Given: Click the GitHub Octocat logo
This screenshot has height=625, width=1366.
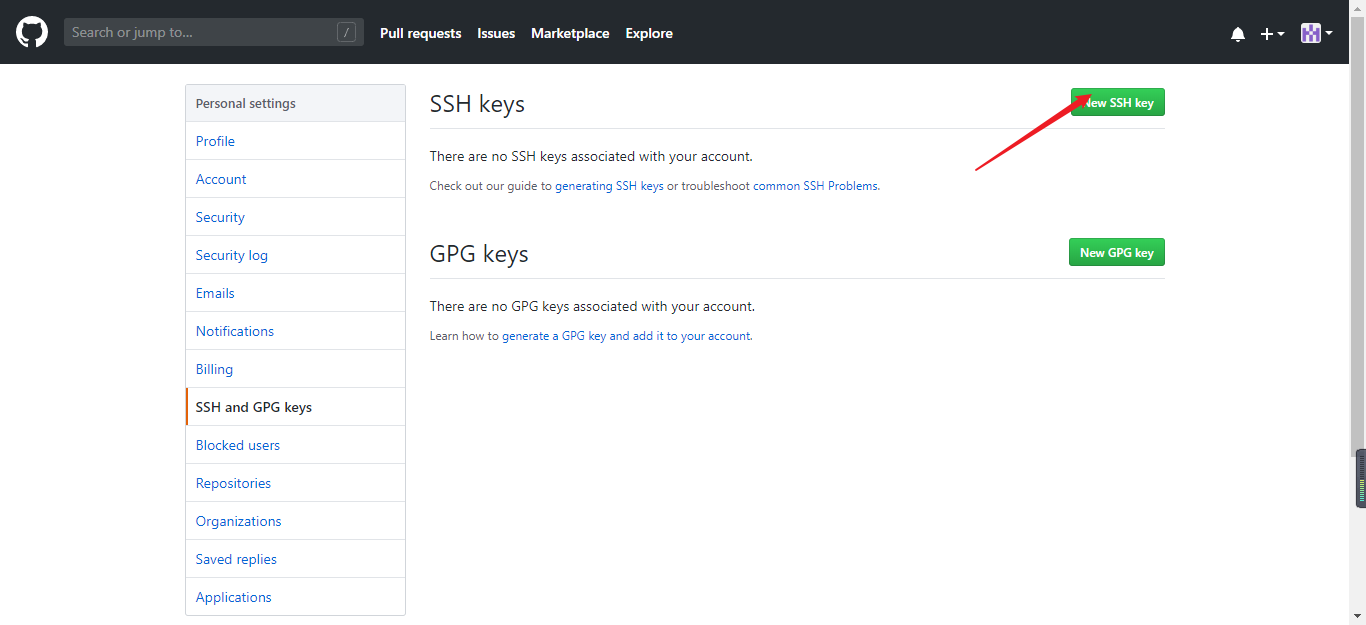Looking at the screenshot, I should [32, 32].
